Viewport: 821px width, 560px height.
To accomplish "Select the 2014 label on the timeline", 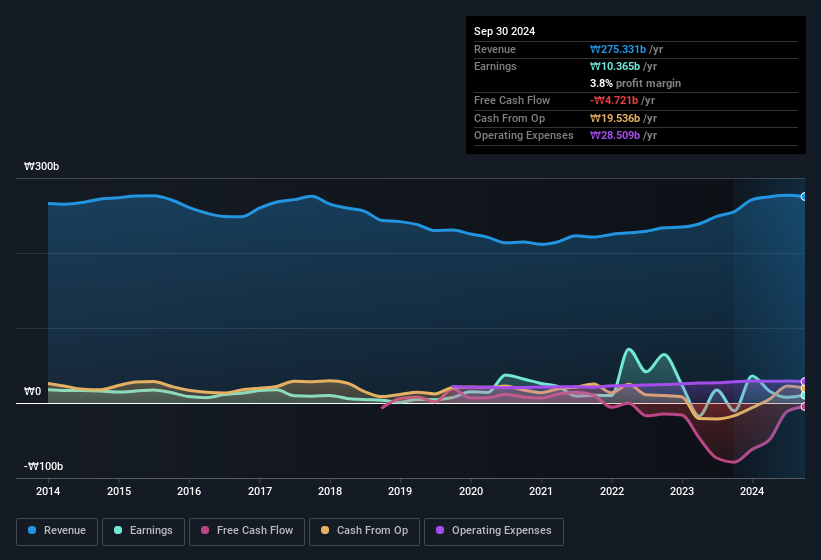I will click(x=48, y=491).
